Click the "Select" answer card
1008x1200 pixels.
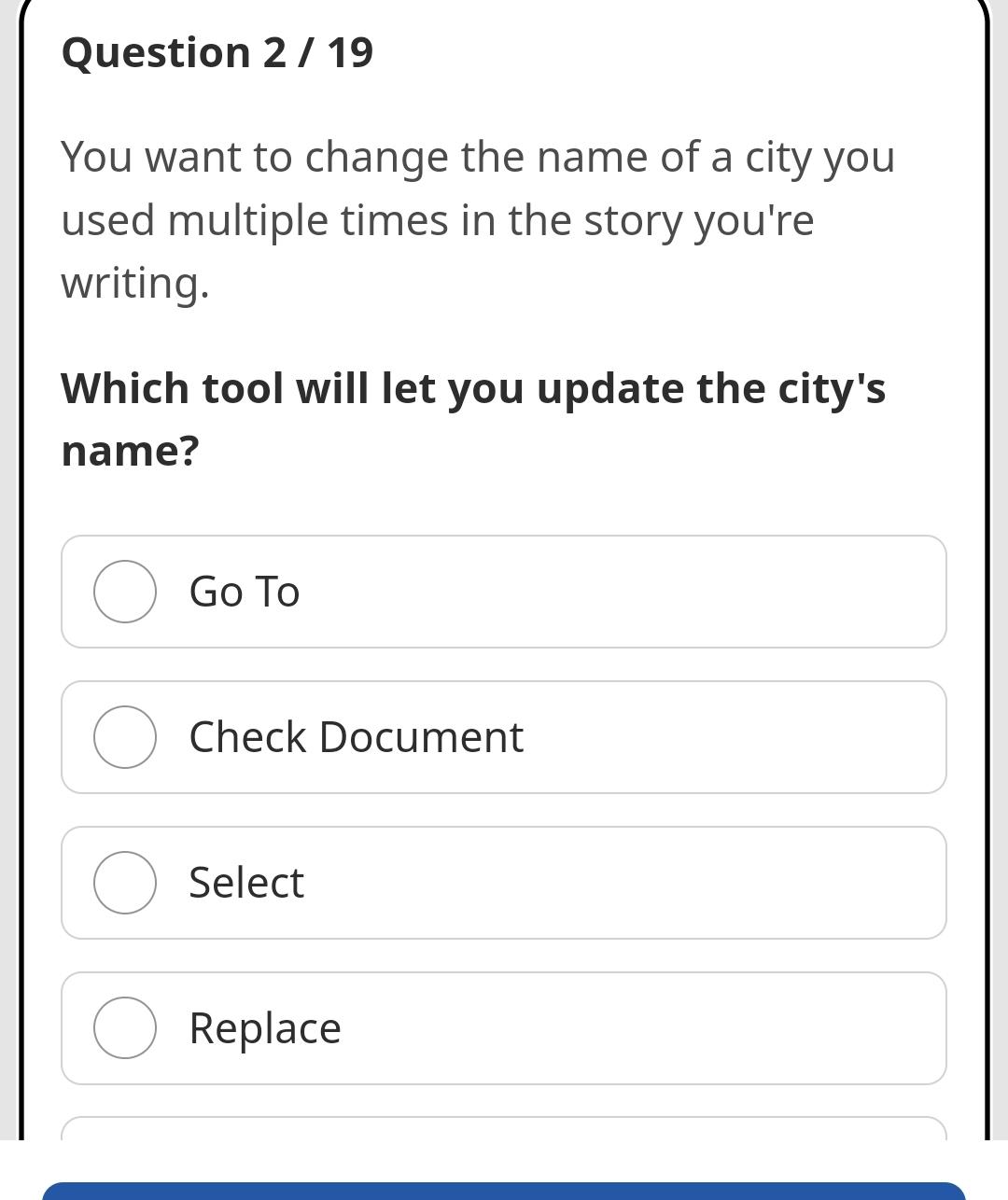tap(504, 883)
